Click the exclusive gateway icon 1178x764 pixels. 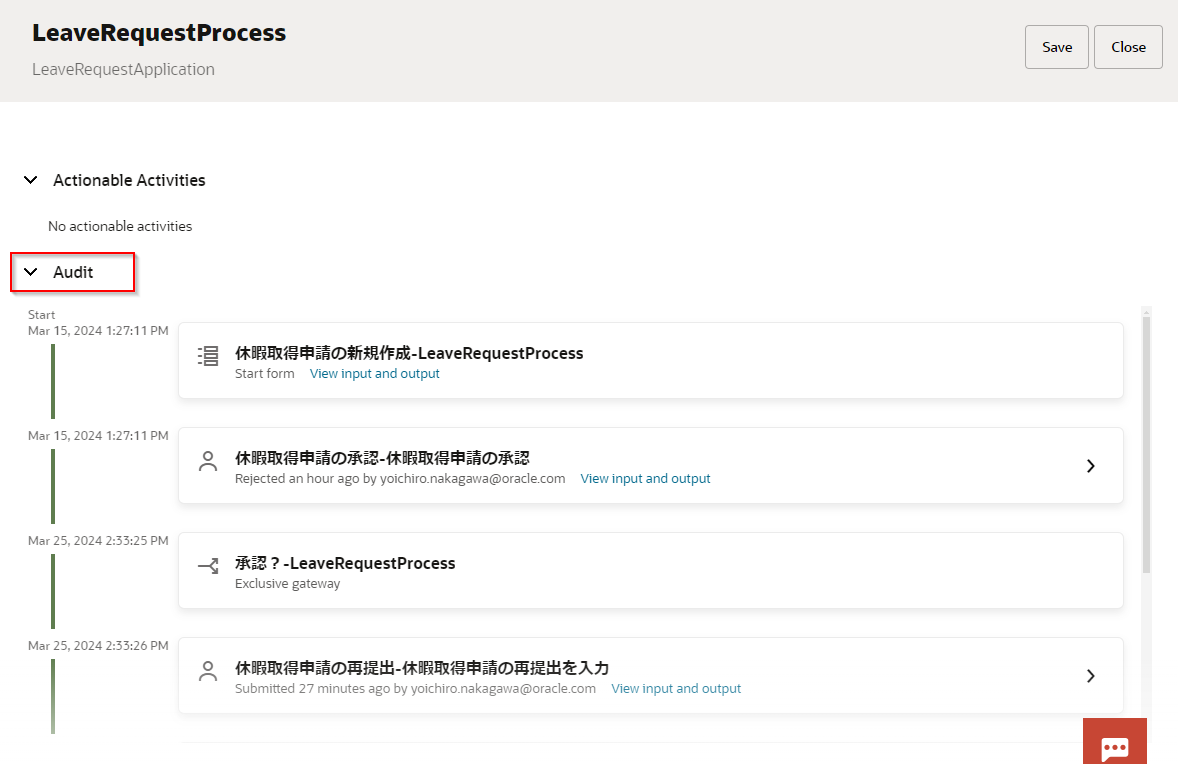pyautogui.click(x=208, y=566)
